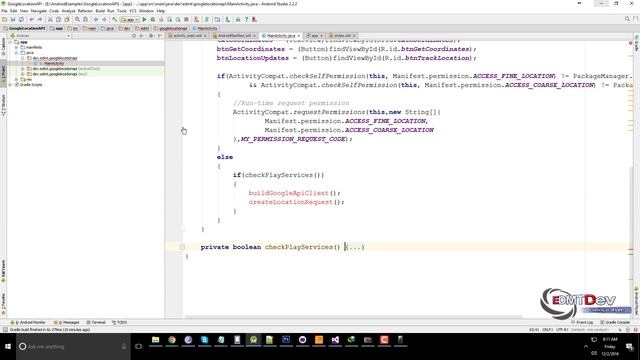640x360 pixels.
Task: Open the Navigate menu
Action: tap(39, 11)
